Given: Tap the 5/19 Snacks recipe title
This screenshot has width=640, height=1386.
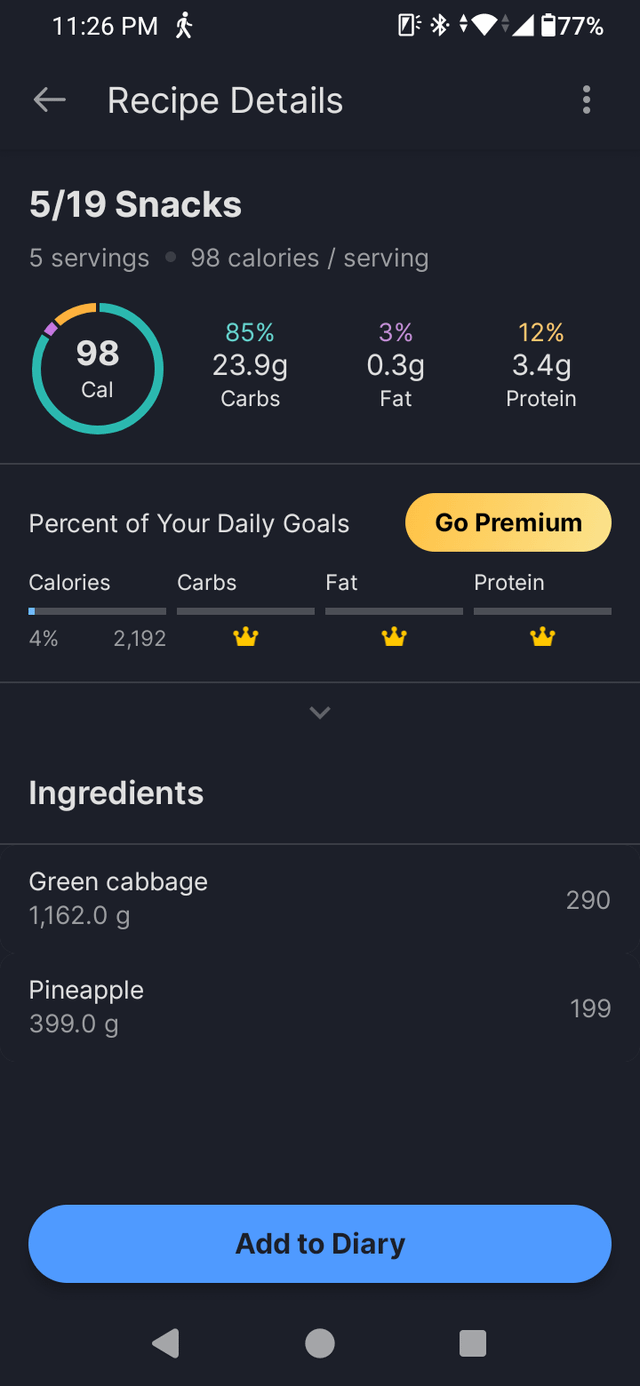Looking at the screenshot, I should pyautogui.click(x=135, y=205).
